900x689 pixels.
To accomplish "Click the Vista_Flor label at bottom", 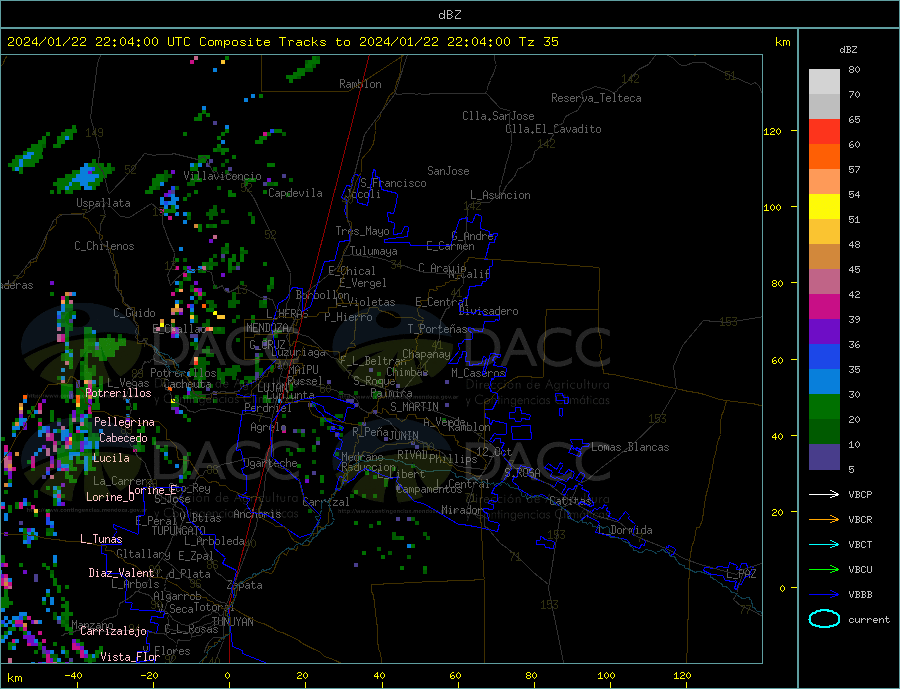I will coord(130,657).
